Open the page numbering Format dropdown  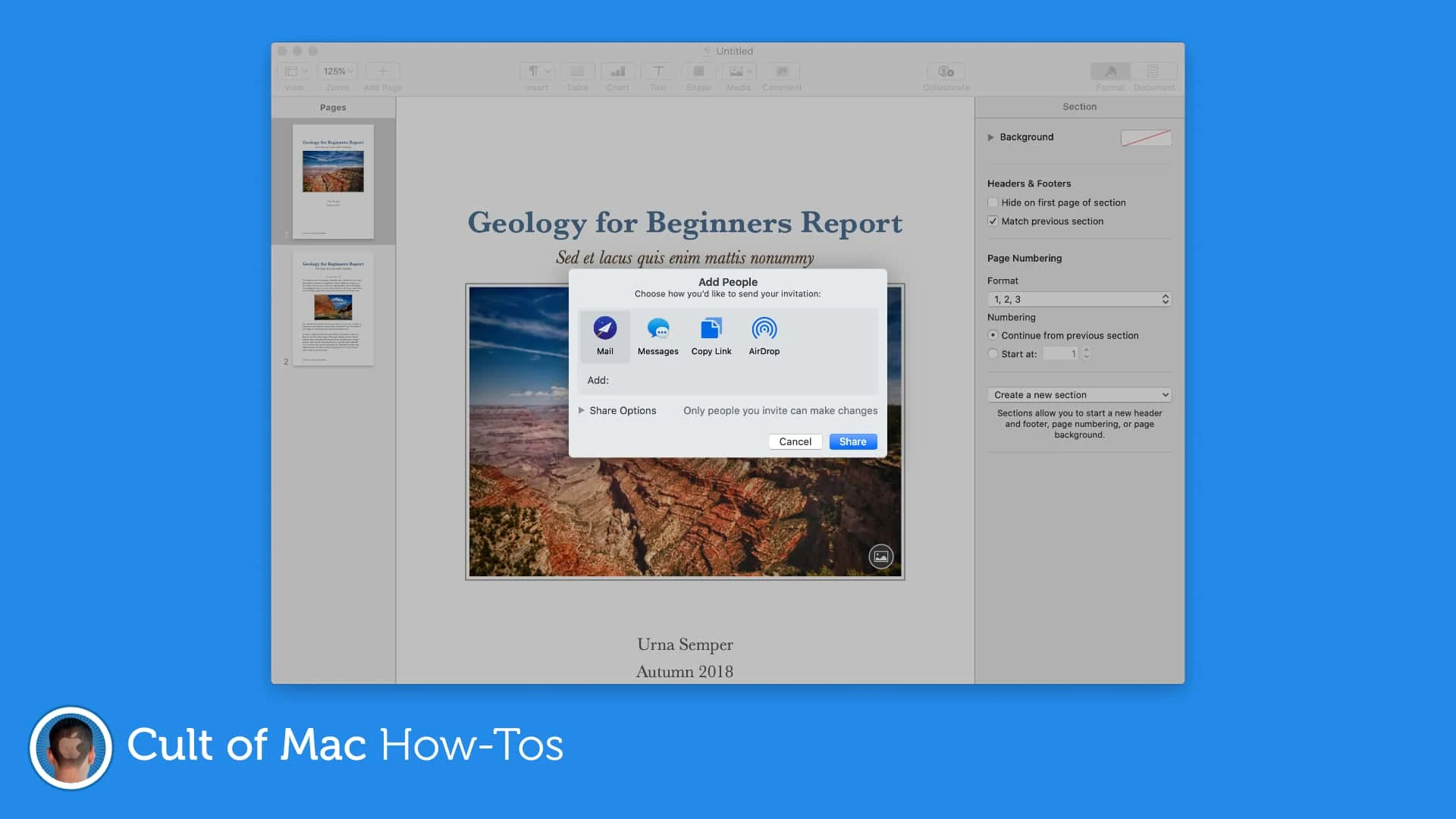(x=1078, y=300)
